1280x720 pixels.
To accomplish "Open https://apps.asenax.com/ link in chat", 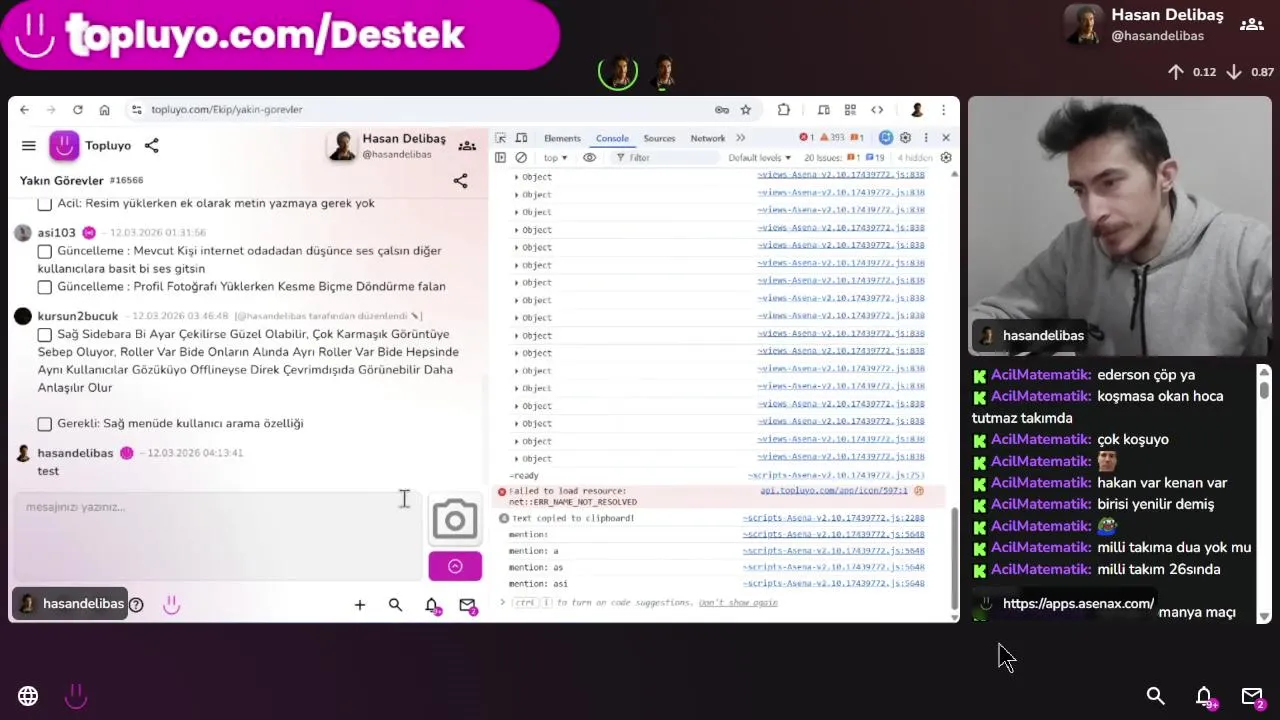I will point(1078,604).
